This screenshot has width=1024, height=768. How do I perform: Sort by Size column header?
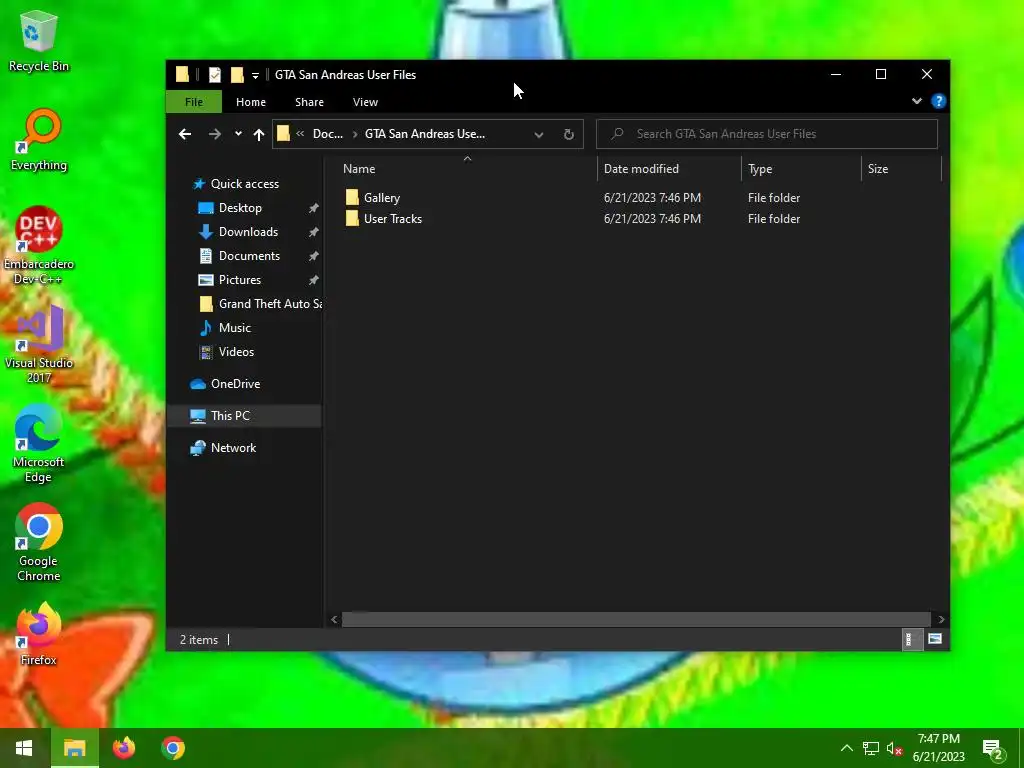[902, 168]
